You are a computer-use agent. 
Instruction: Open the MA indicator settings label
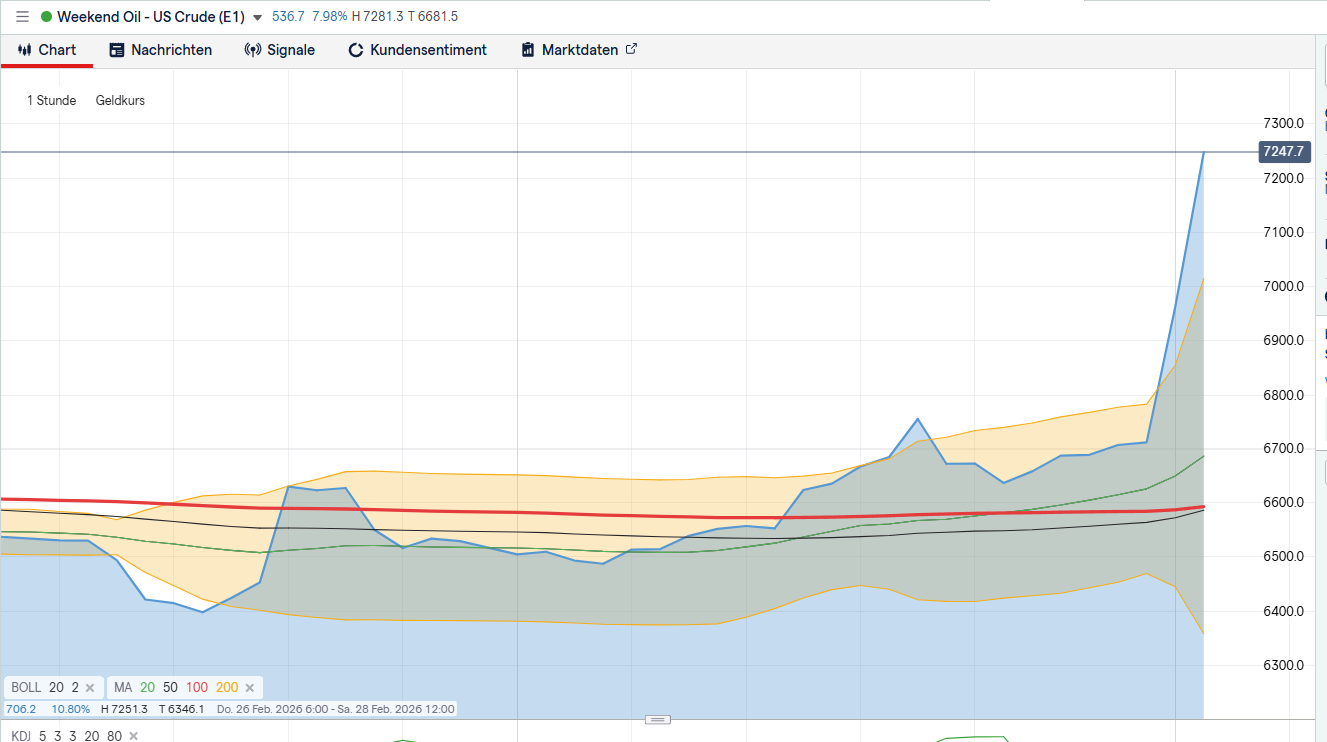coord(123,688)
